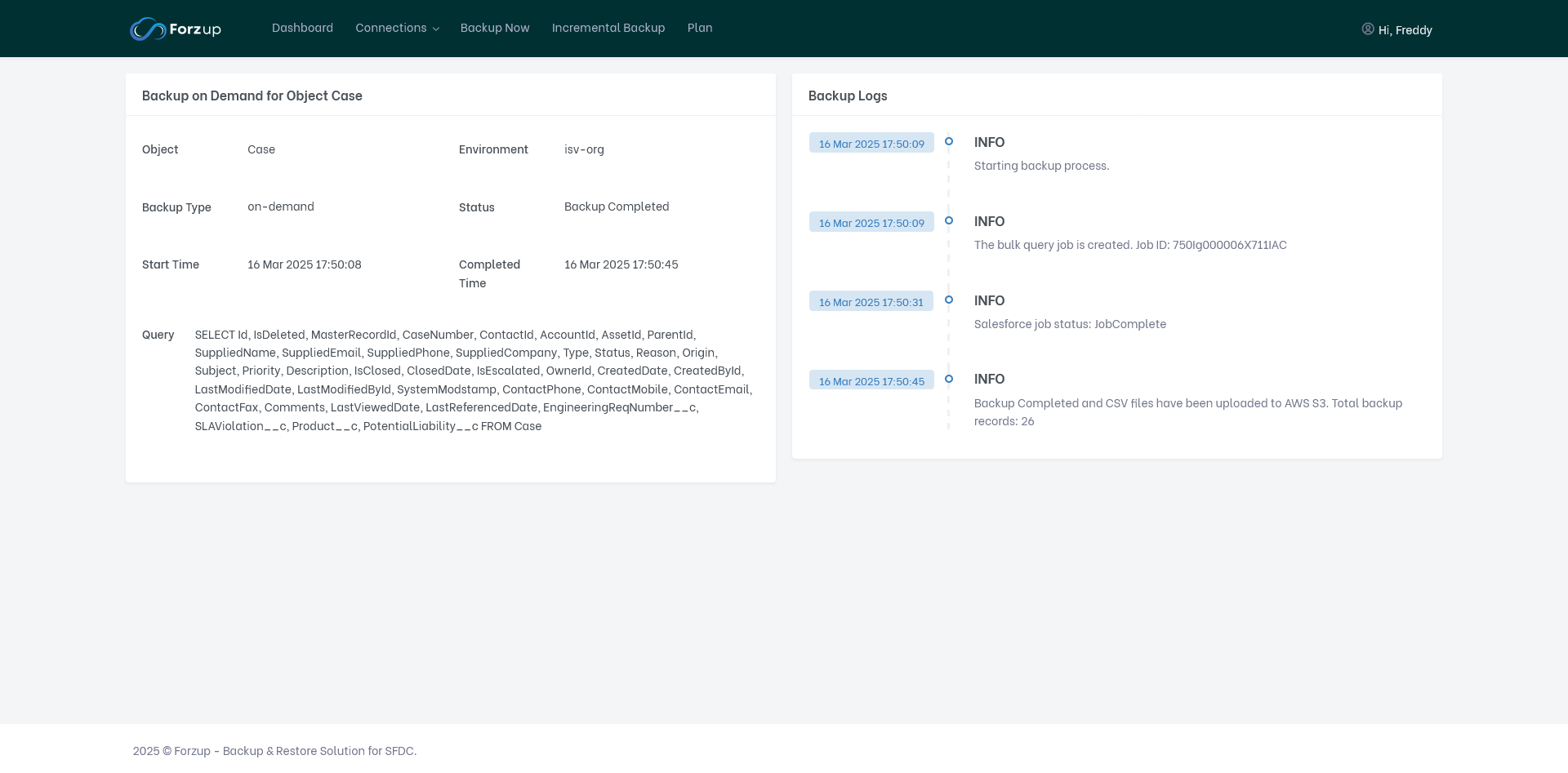Click the bulk query Job ID log message
This screenshot has width=1568, height=773.
click(1129, 245)
